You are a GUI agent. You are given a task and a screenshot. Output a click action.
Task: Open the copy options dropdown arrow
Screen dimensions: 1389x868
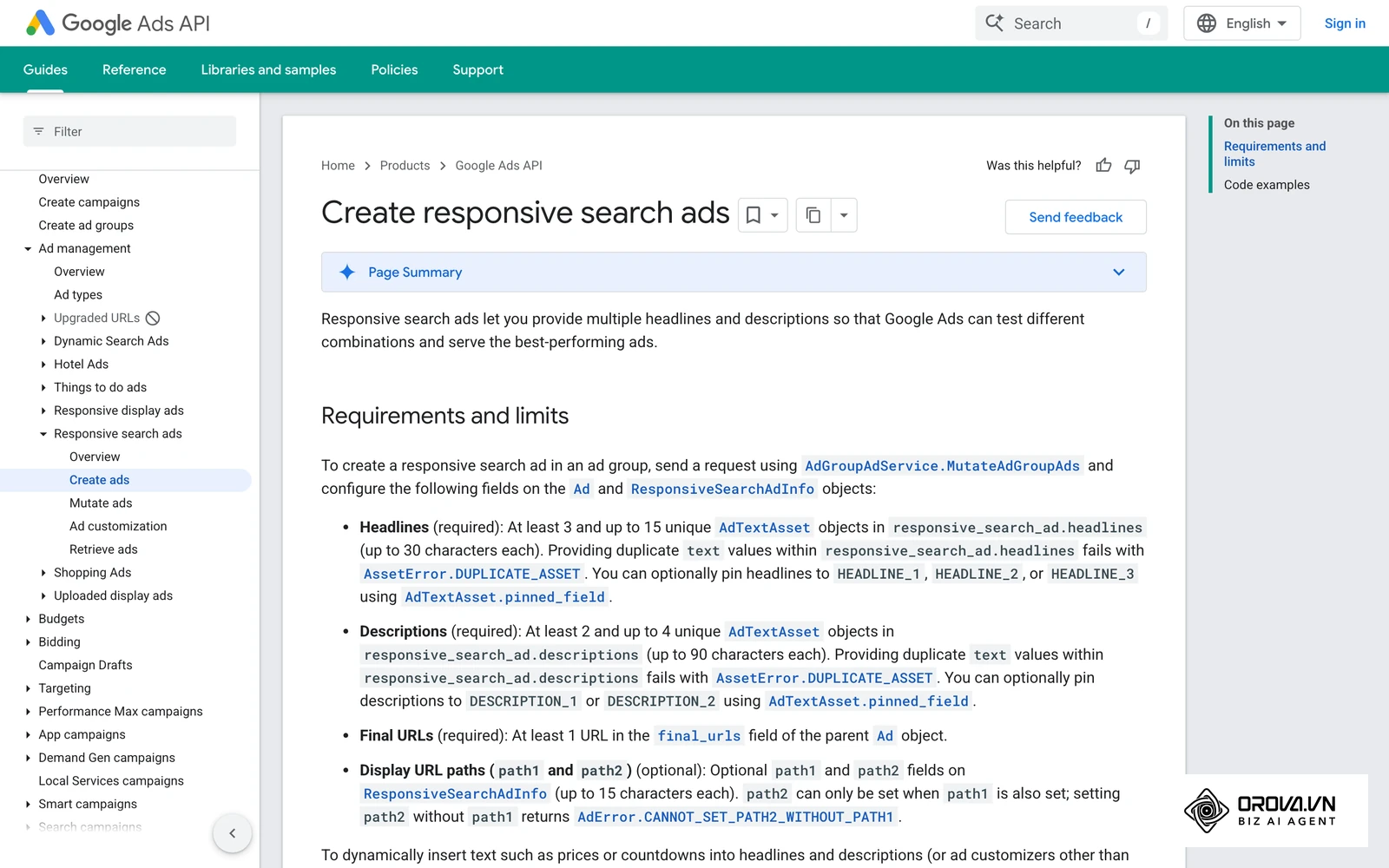844,215
